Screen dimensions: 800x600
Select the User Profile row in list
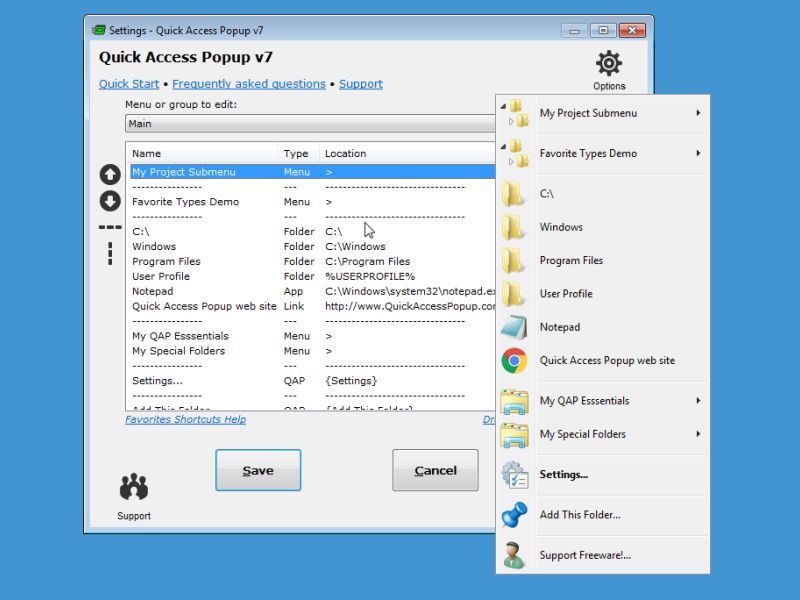[x=161, y=276]
